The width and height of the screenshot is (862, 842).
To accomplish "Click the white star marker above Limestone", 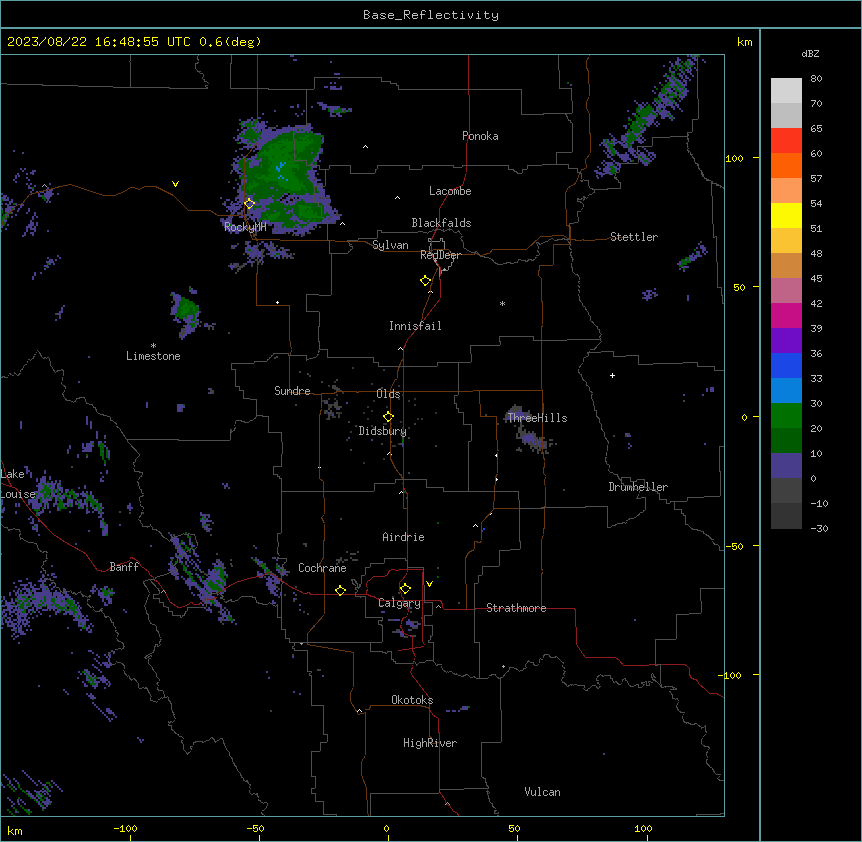I will click(153, 346).
